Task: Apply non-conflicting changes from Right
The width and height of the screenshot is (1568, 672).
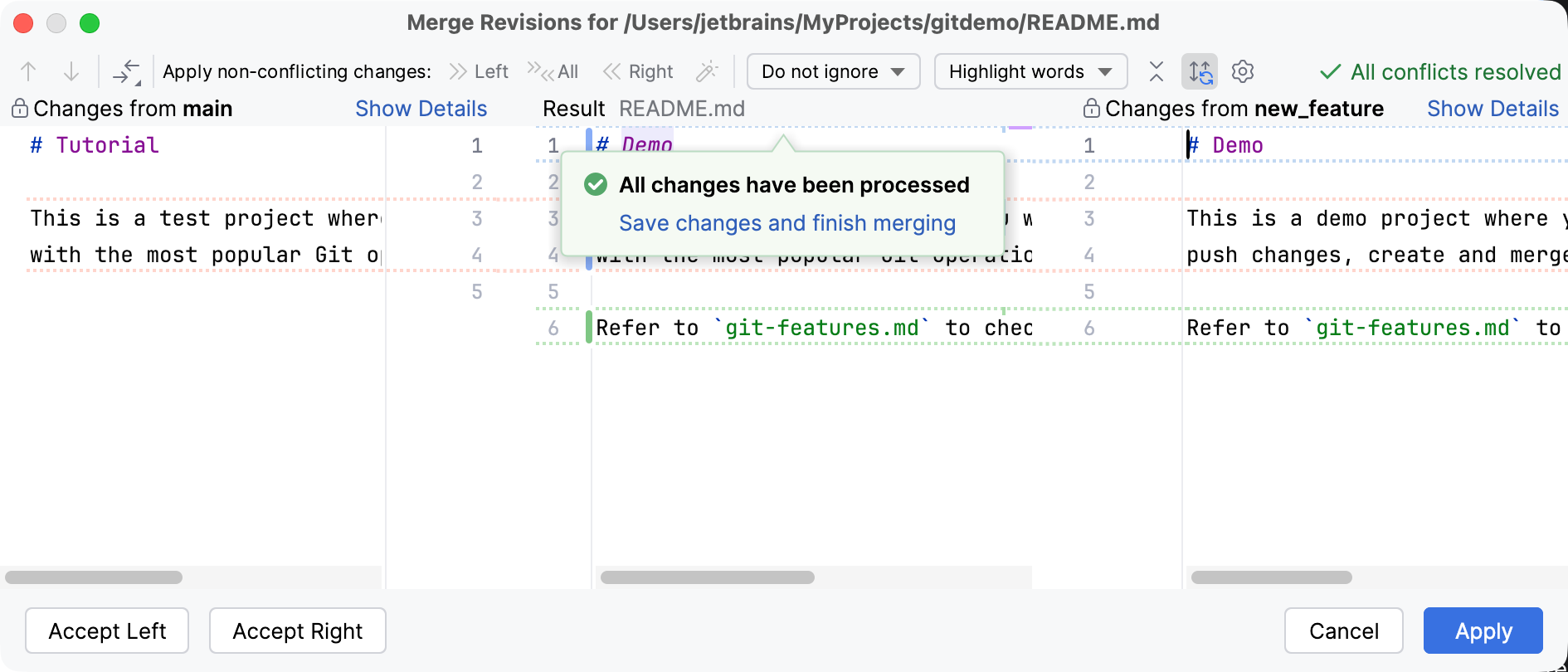Action: pos(638,72)
